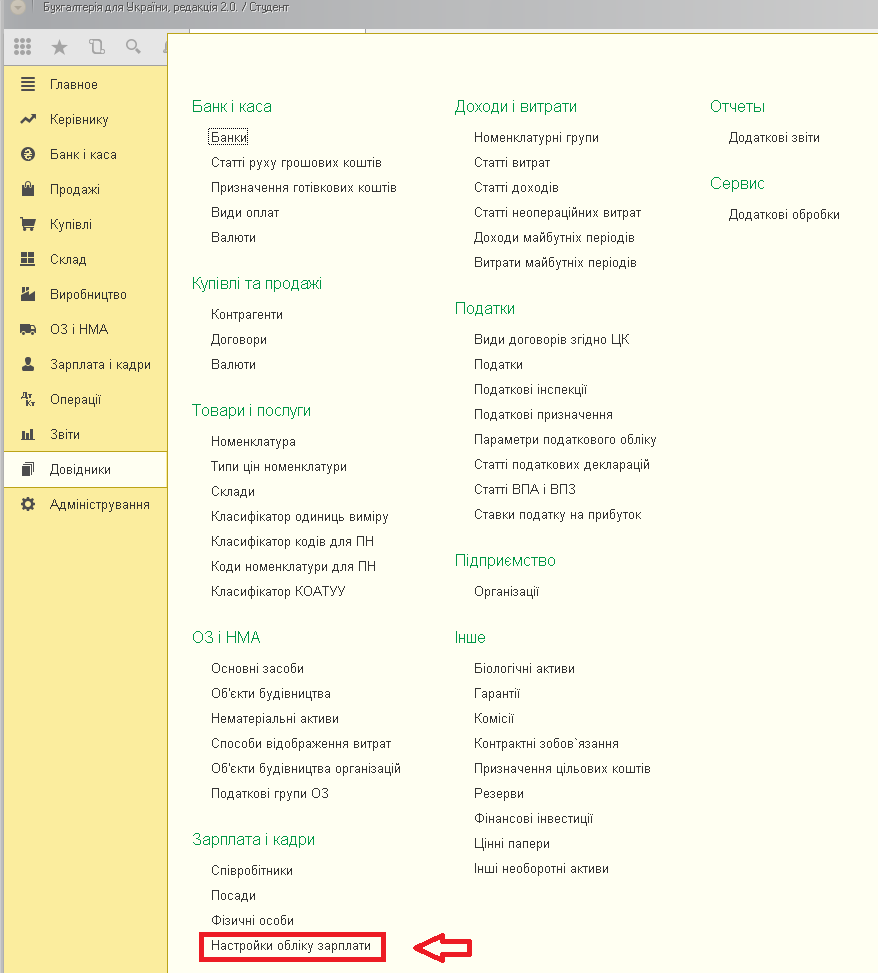Switch to Склад section
This screenshot has height=973, width=878.
(68, 259)
